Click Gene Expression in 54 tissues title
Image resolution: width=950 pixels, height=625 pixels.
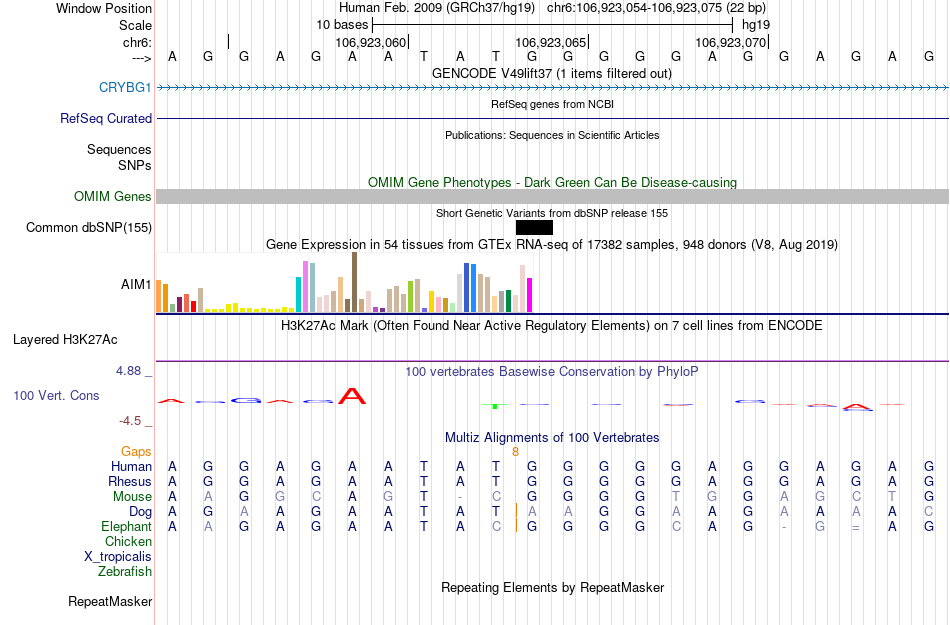click(552, 245)
